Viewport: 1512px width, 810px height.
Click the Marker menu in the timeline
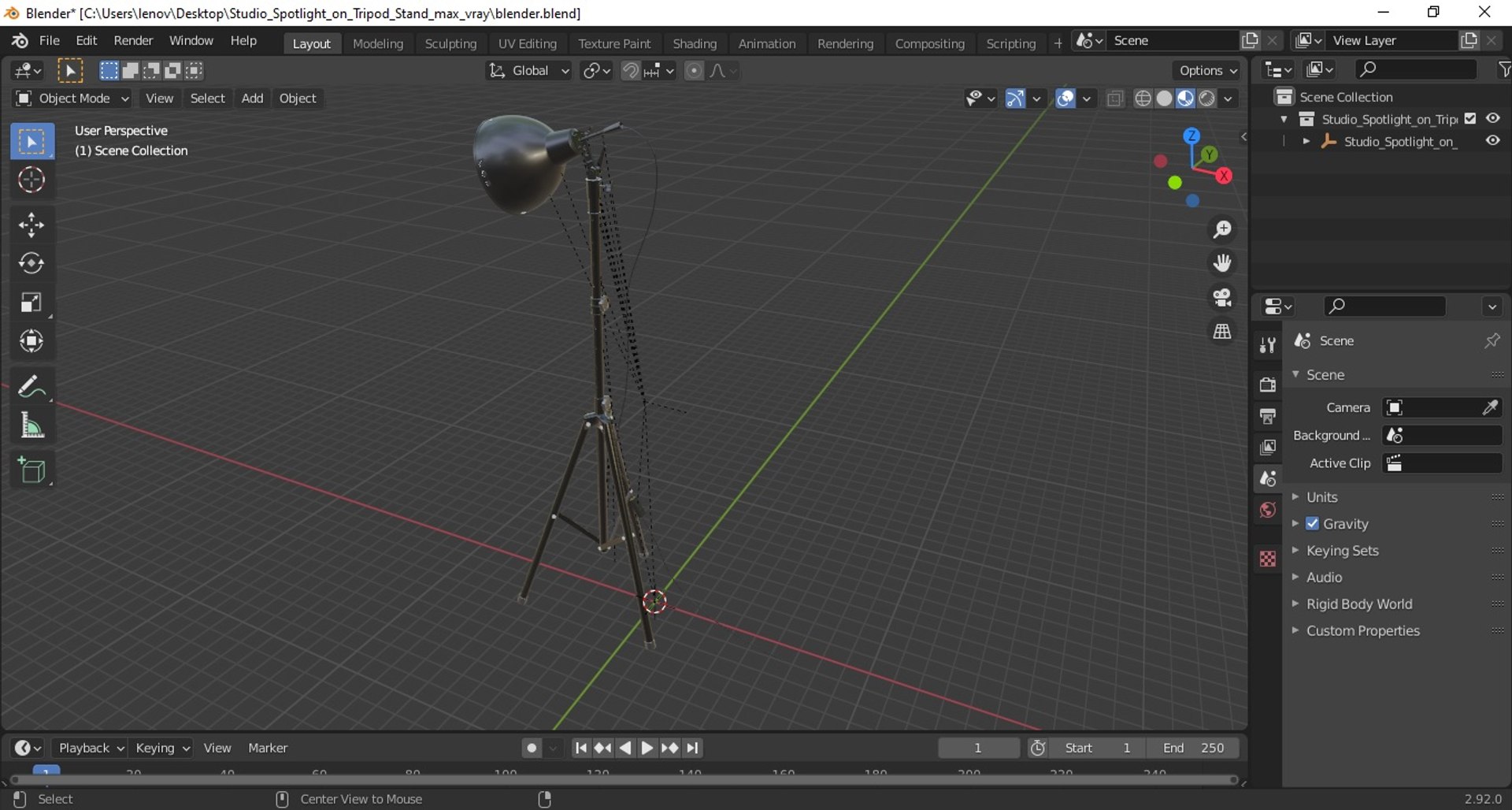point(268,748)
